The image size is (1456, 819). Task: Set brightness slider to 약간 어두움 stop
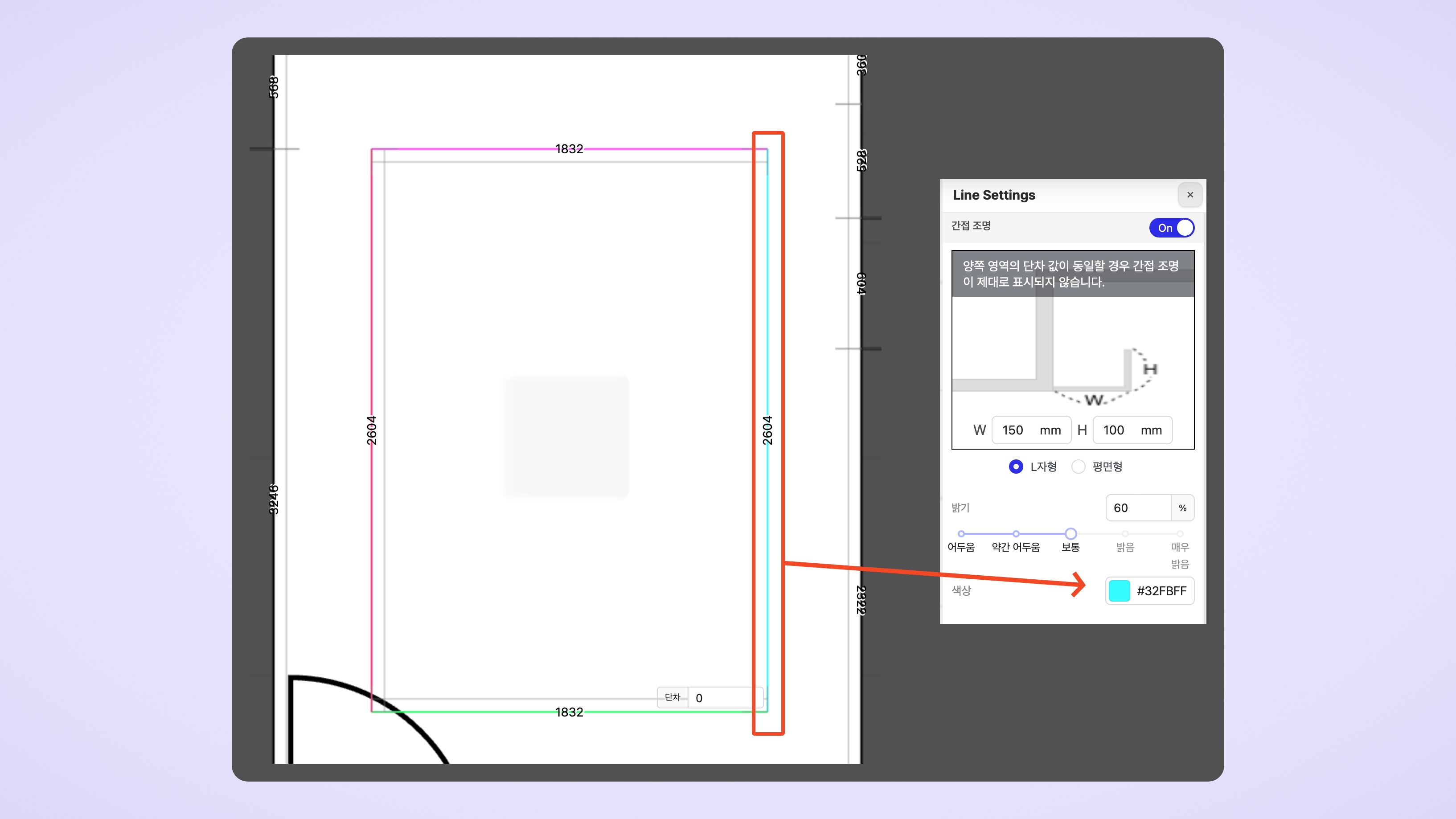coord(1016,533)
